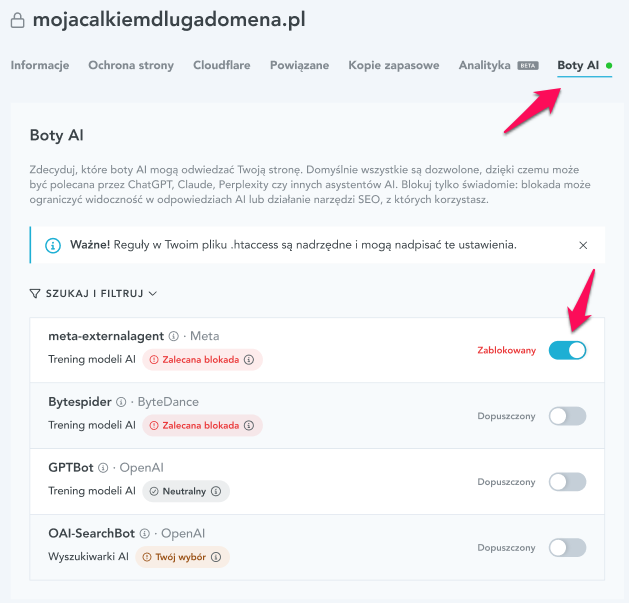Click the info icon beside Bytespider name

pos(121,402)
